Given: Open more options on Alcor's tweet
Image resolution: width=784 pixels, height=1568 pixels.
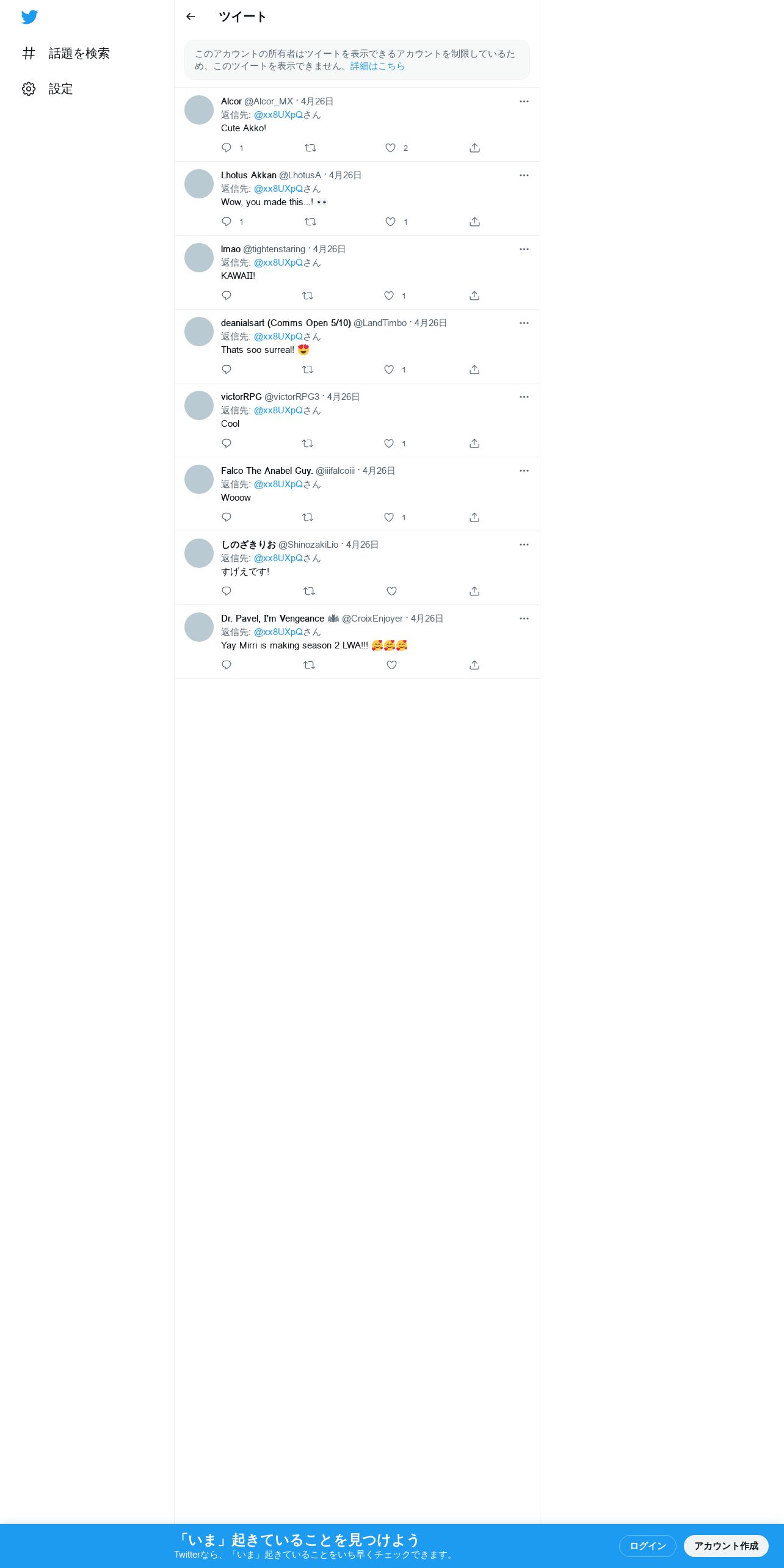Looking at the screenshot, I should 524,101.
